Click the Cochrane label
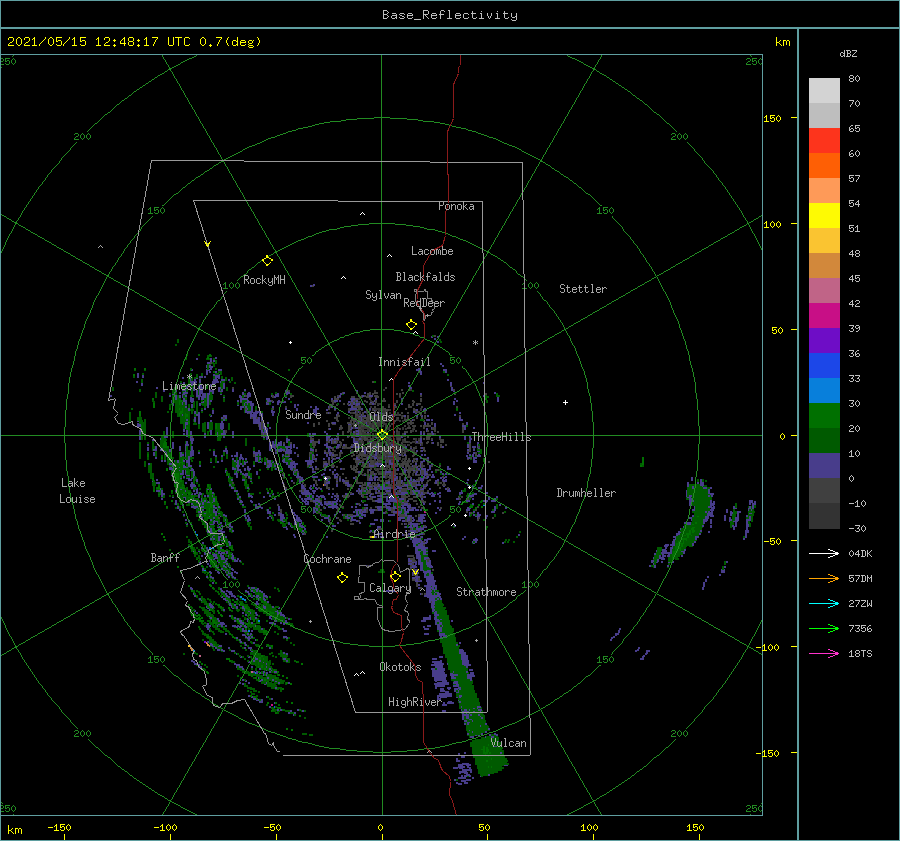 tap(327, 559)
